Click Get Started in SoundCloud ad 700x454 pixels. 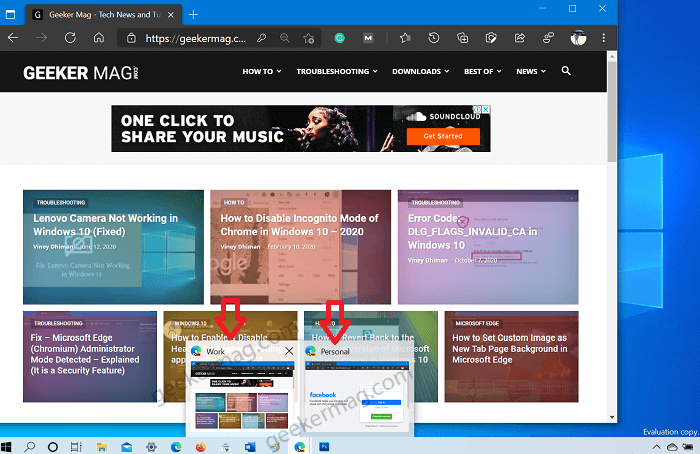[443, 136]
